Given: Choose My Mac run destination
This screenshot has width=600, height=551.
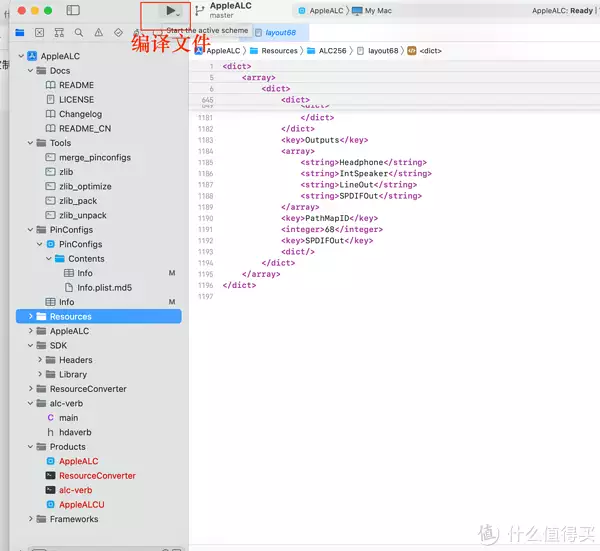Looking at the screenshot, I should (x=372, y=11).
